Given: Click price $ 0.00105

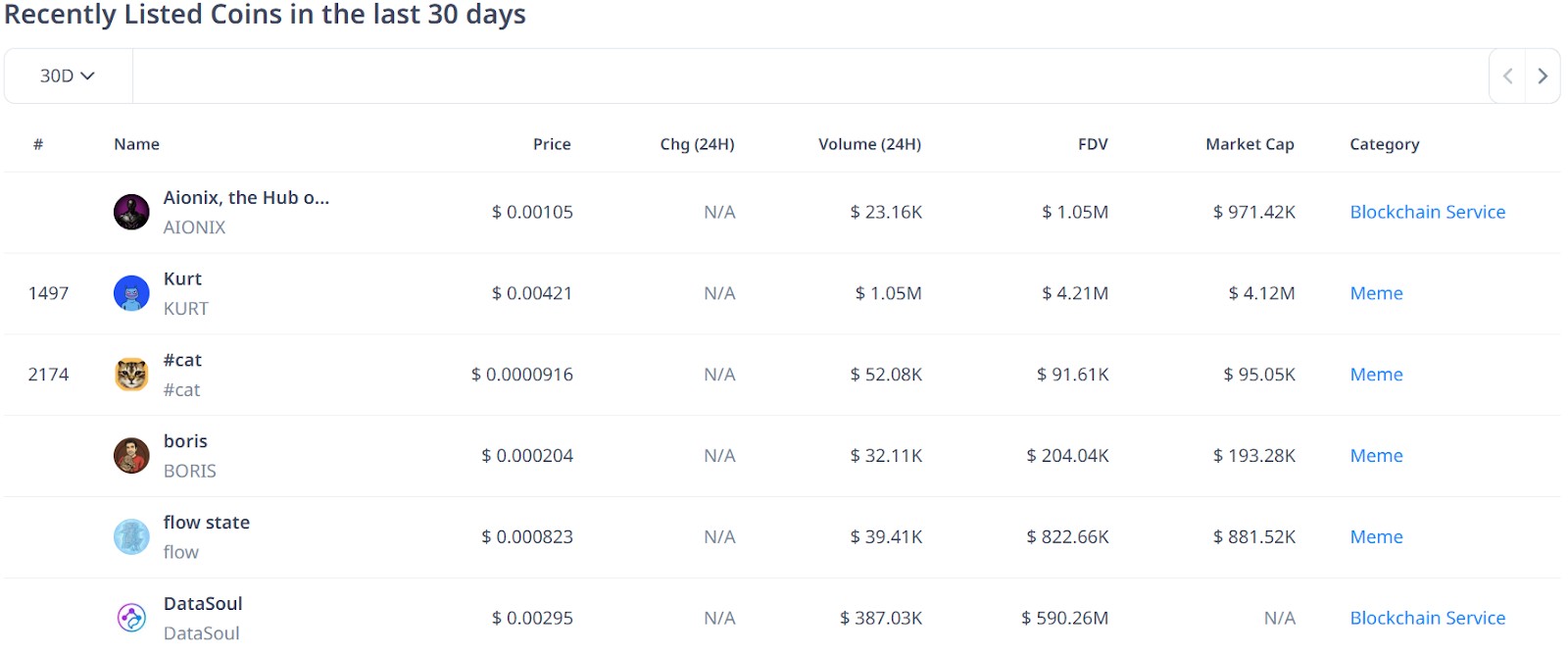Looking at the screenshot, I should coord(532,212).
